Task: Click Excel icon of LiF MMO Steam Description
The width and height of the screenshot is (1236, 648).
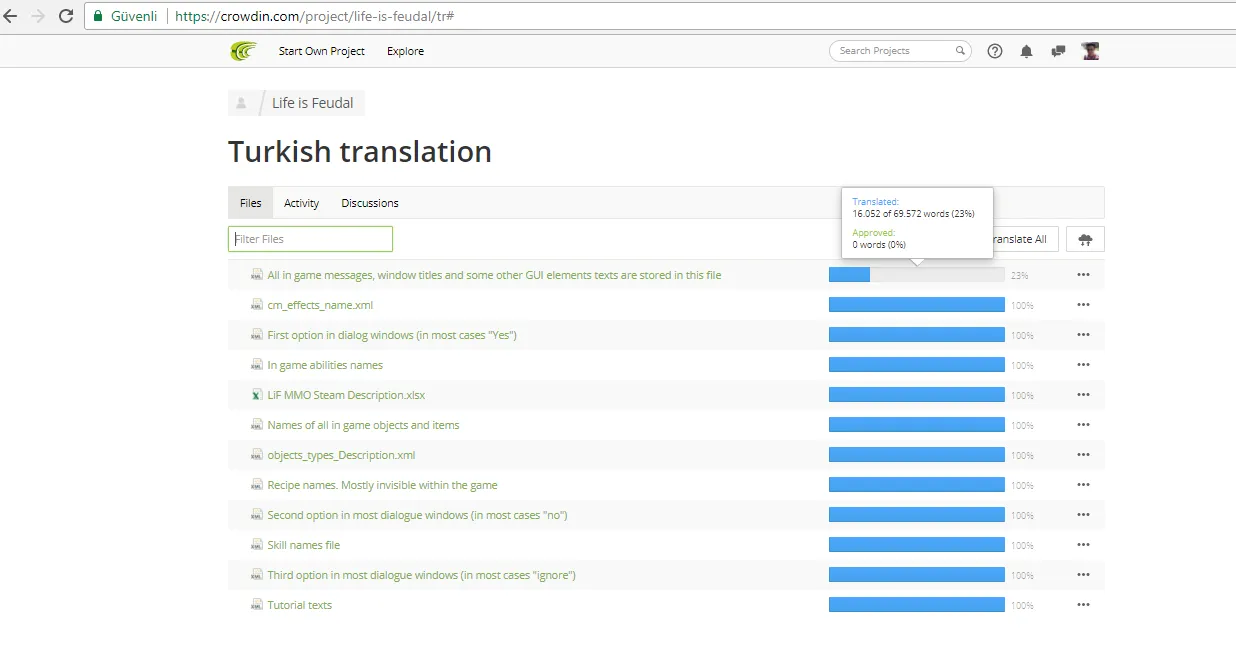Action: 257,395
